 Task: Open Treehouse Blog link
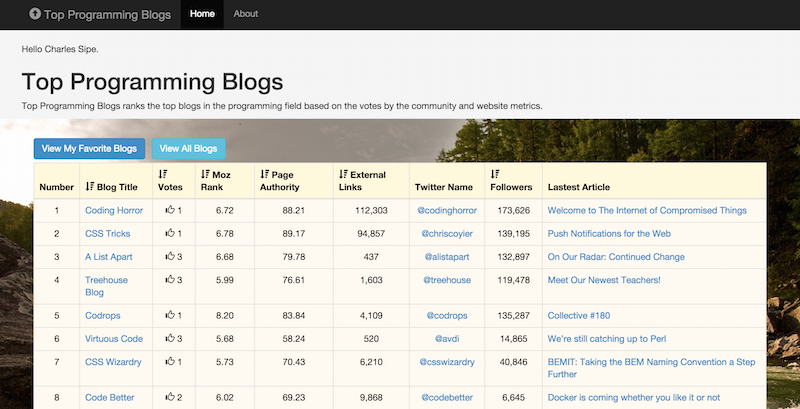point(106,286)
